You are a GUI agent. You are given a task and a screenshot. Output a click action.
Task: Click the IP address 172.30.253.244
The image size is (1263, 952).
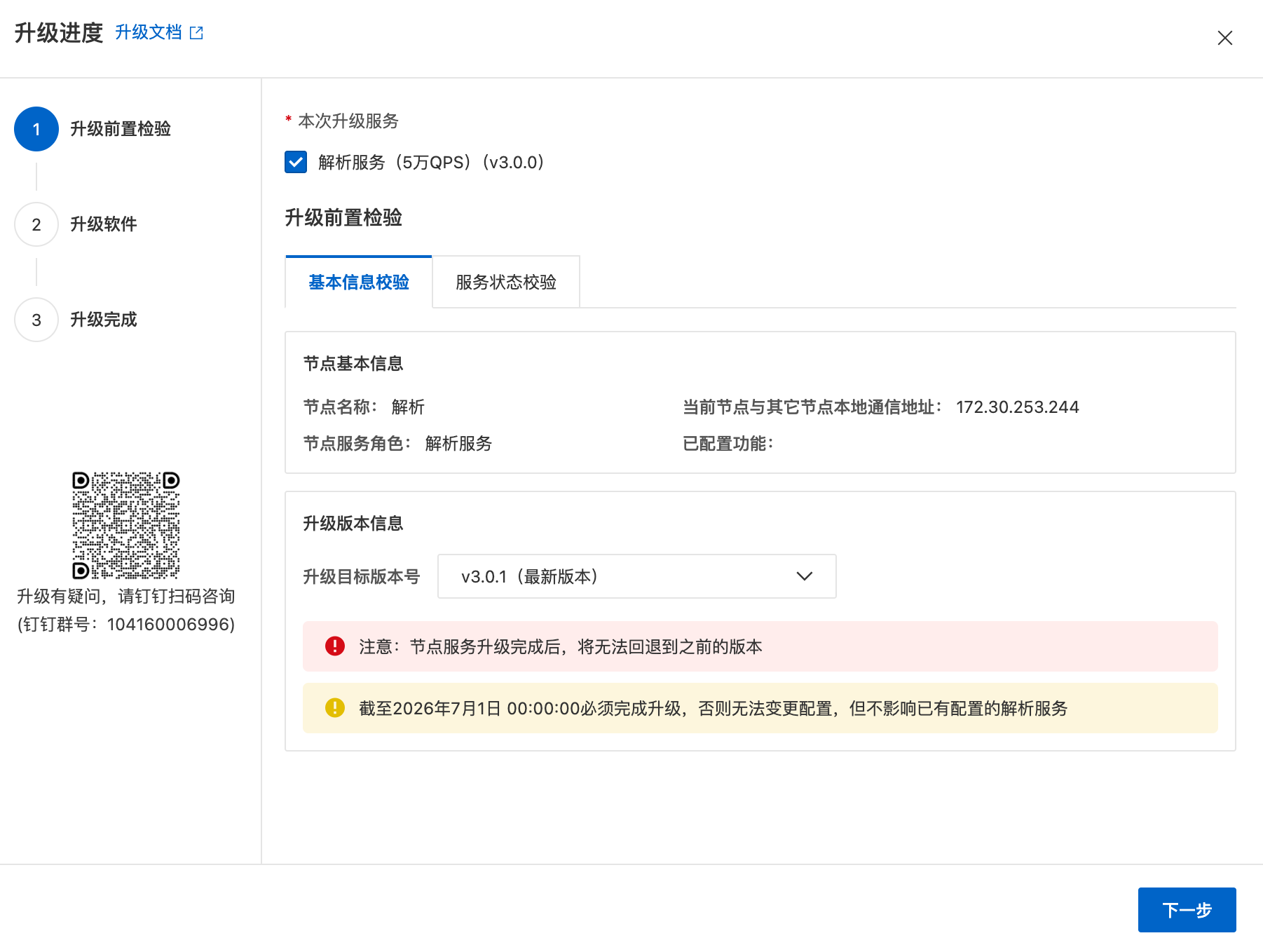point(1018,407)
